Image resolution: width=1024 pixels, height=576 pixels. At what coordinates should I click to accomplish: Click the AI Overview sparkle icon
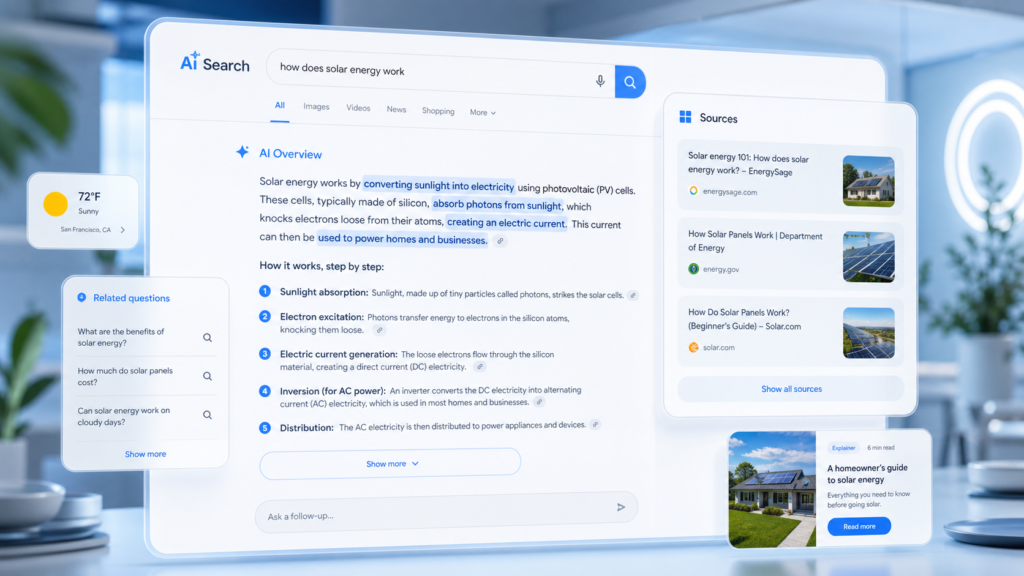pyautogui.click(x=242, y=152)
